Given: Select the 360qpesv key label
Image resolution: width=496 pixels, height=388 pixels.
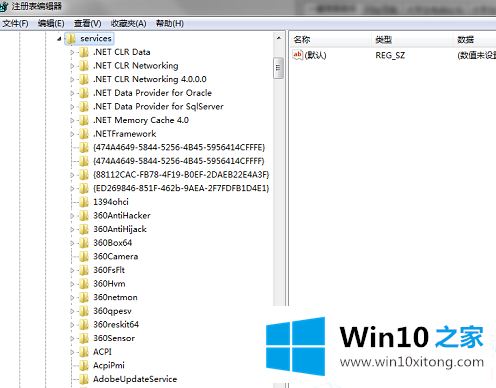Looking at the screenshot, I should coord(112,311).
